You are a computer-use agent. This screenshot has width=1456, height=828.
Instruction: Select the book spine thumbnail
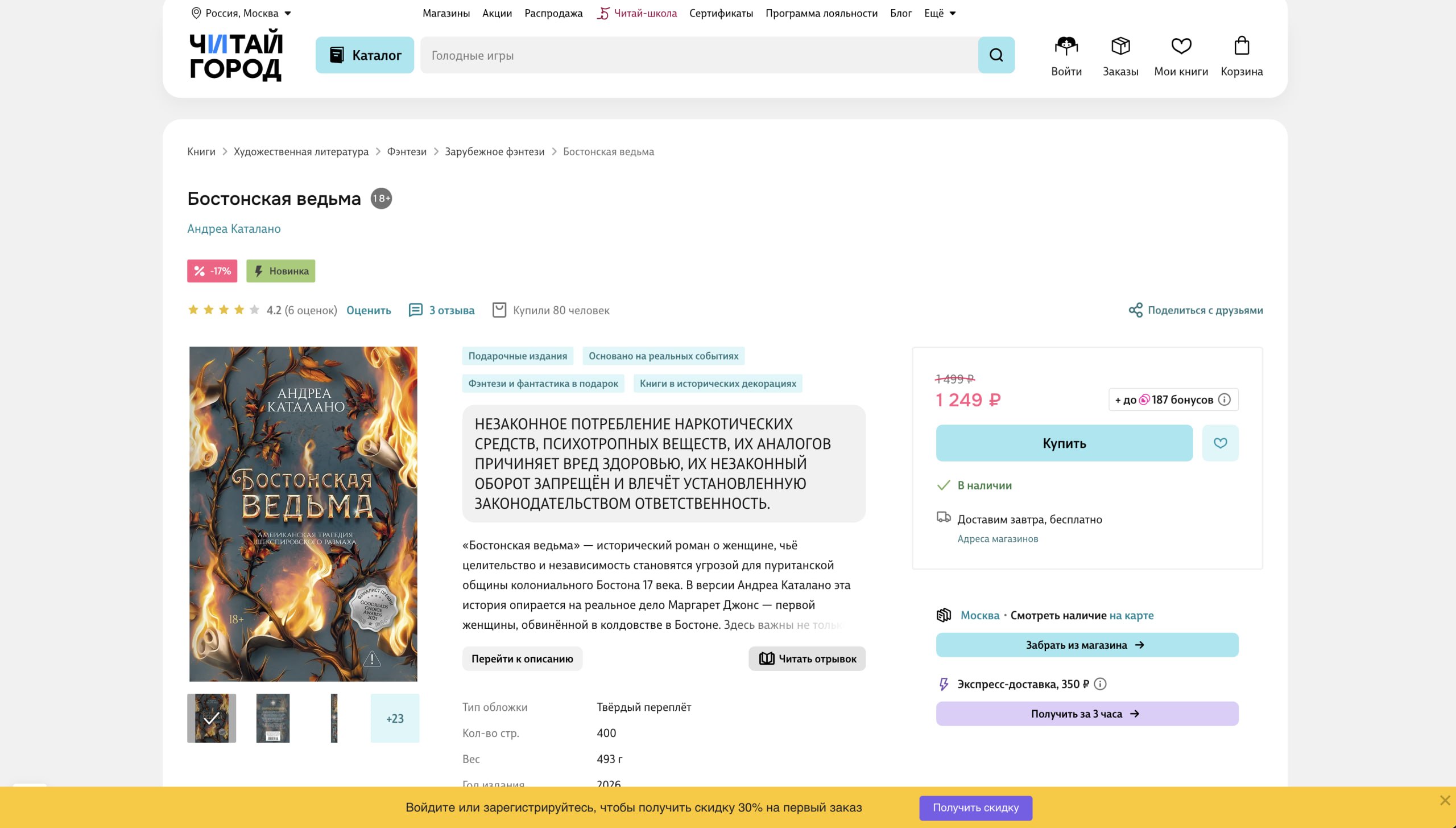334,718
